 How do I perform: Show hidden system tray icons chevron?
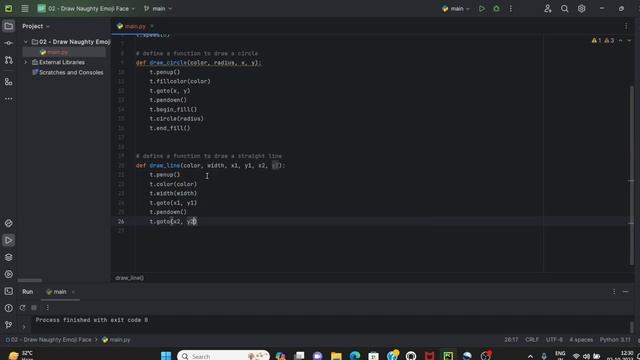click(530, 356)
